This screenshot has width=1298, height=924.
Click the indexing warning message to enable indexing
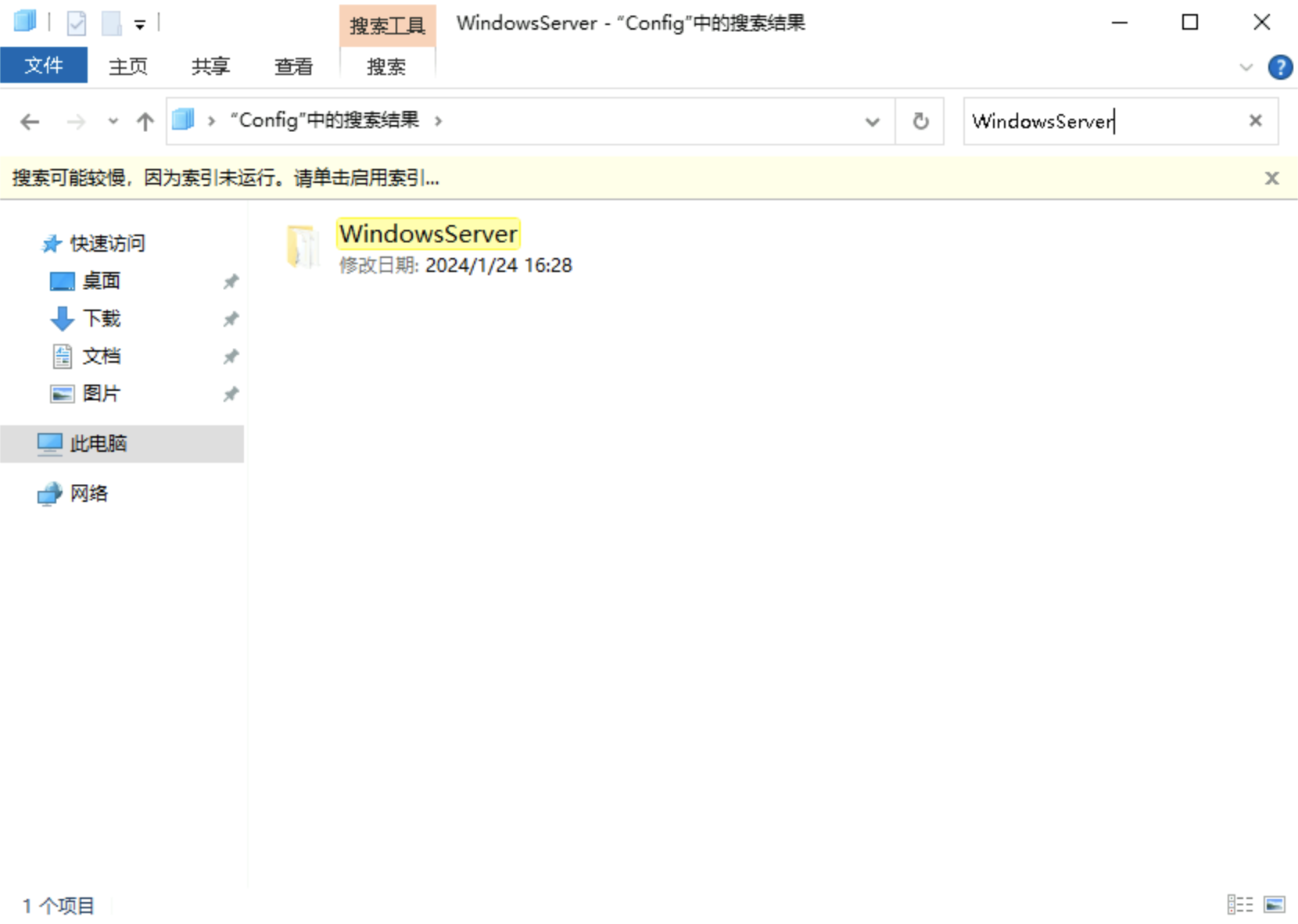[x=226, y=178]
